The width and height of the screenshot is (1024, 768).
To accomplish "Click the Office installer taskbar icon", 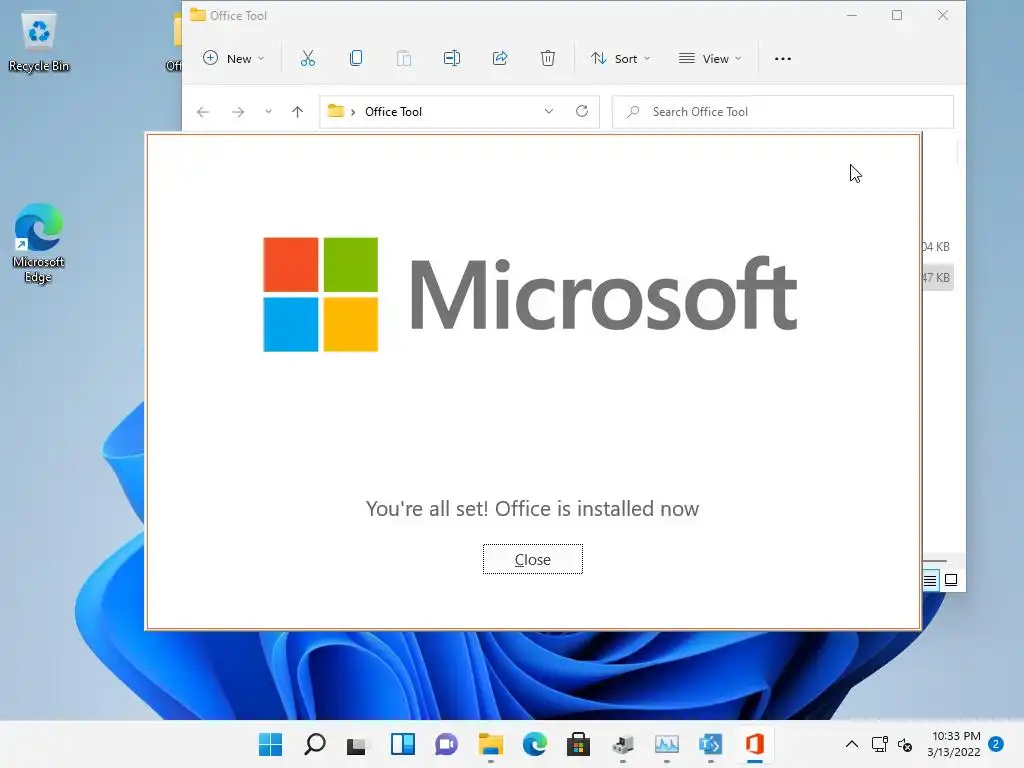I will pyautogui.click(x=754, y=744).
